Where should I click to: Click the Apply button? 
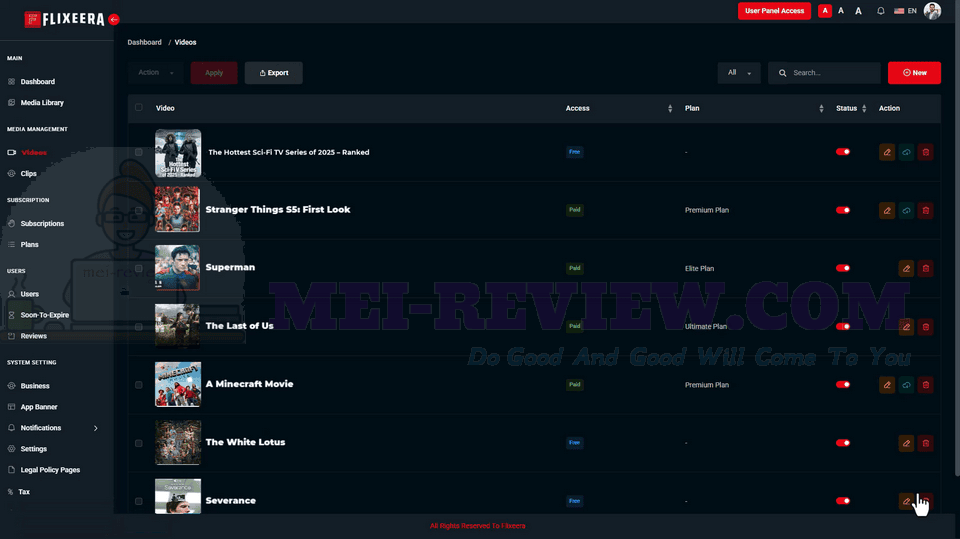pyautogui.click(x=214, y=72)
